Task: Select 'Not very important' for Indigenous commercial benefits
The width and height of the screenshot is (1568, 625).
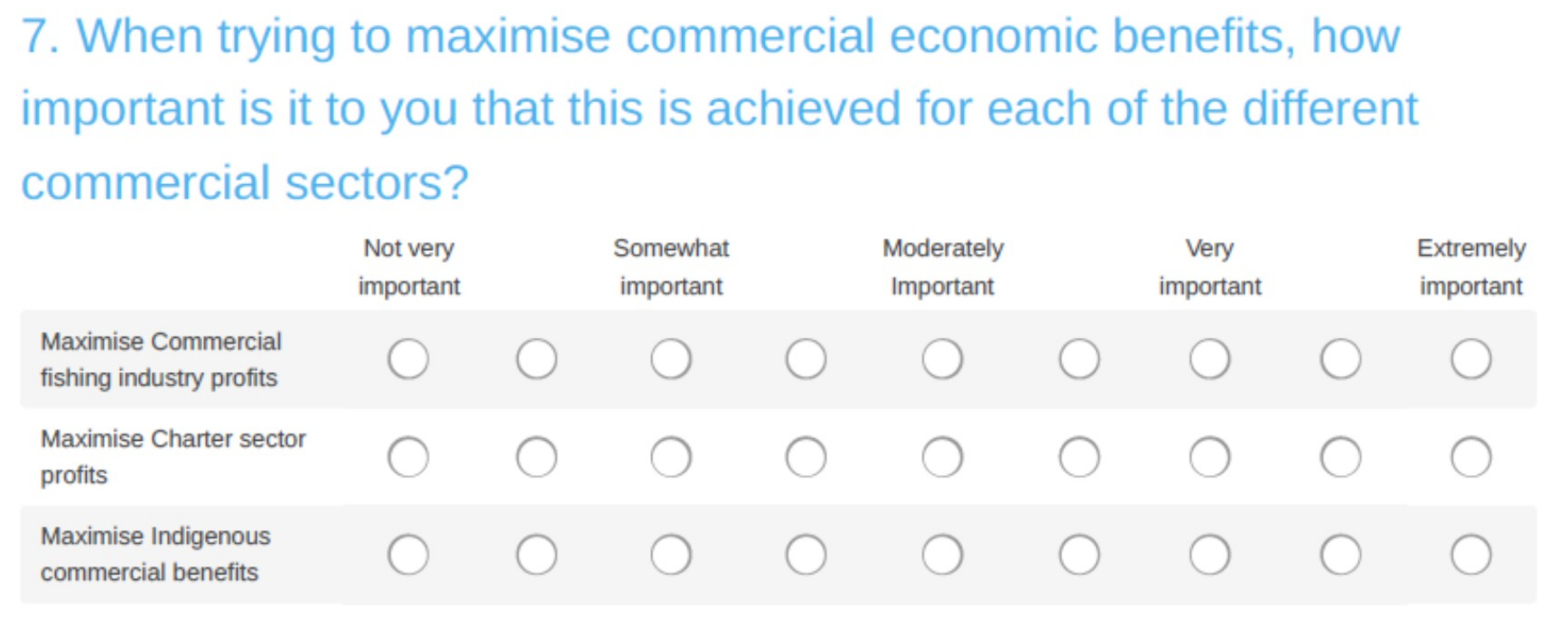Action: 408,555
